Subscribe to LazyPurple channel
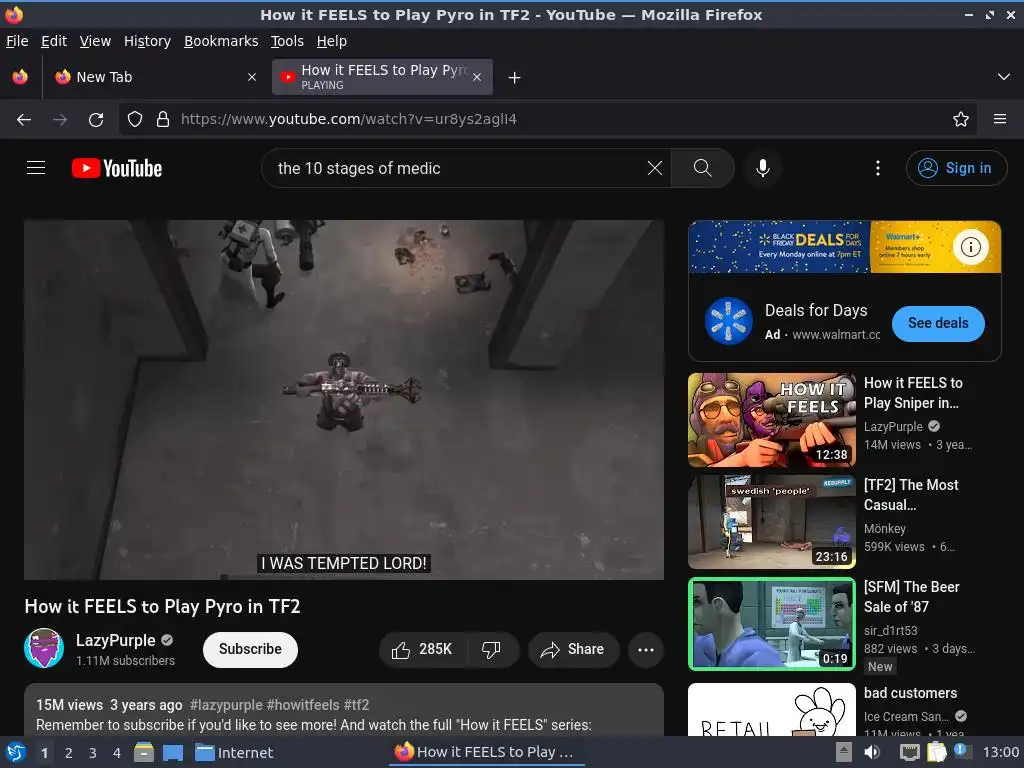 250,649
